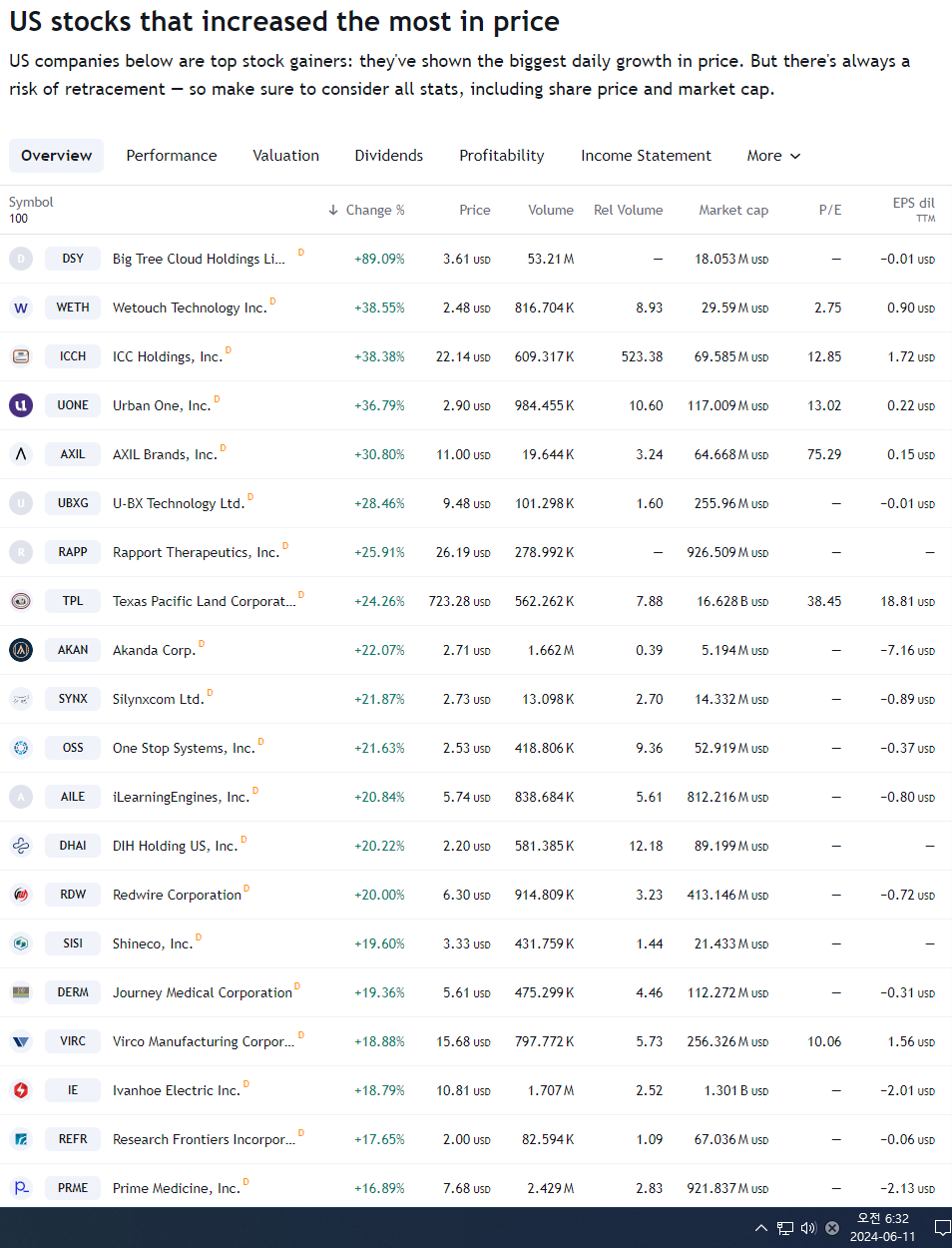This screenshot has height=1248, width=952.
Task: Click the AXIL Brands logo icon
Action: [x=21, y=454]
